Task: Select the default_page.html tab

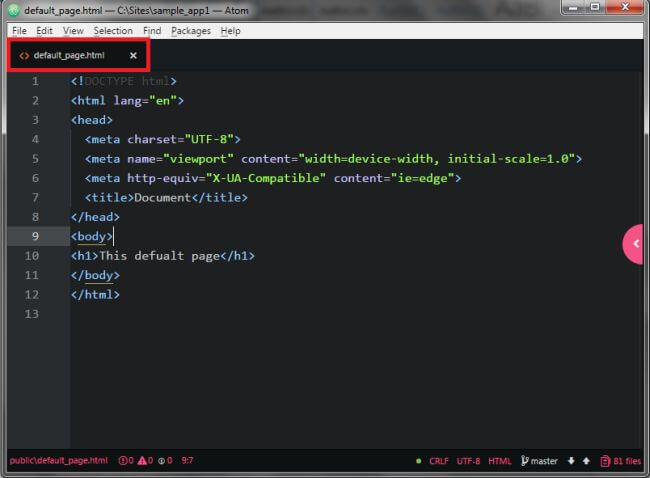Action: tap(78, 55)
